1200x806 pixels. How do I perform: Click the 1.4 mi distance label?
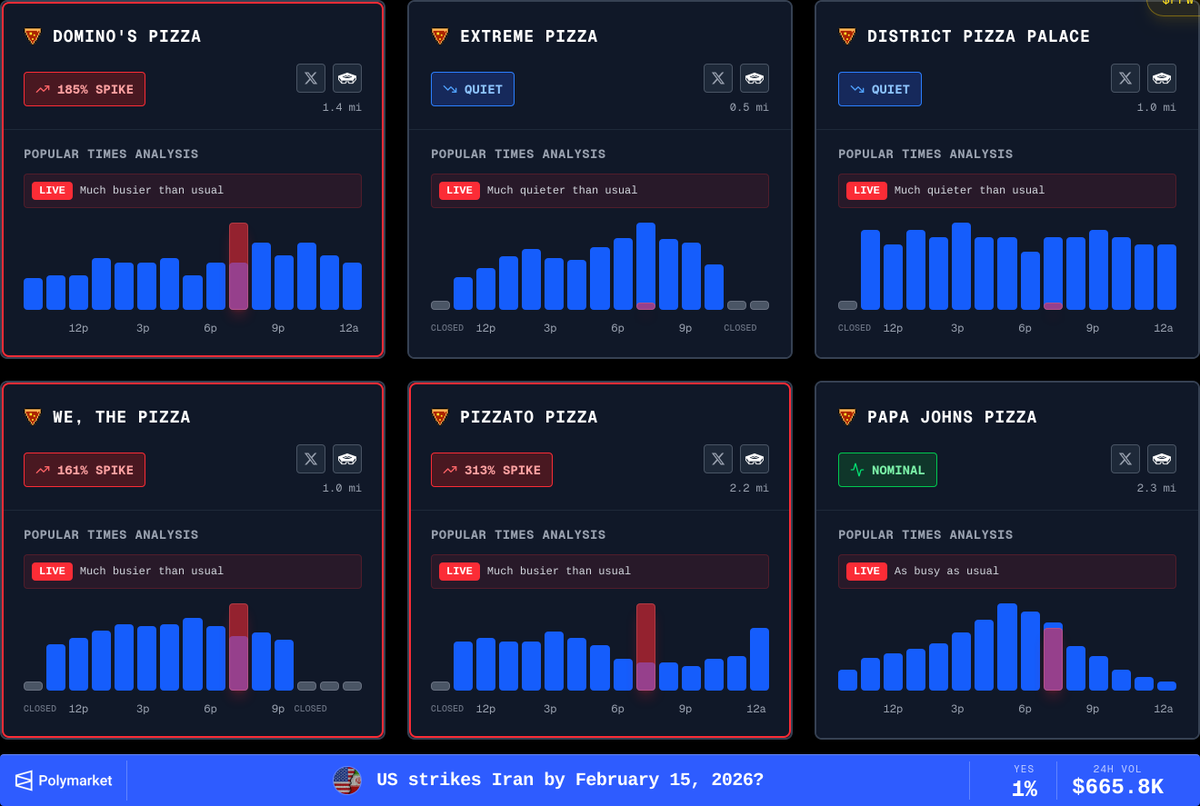point(342,107)
